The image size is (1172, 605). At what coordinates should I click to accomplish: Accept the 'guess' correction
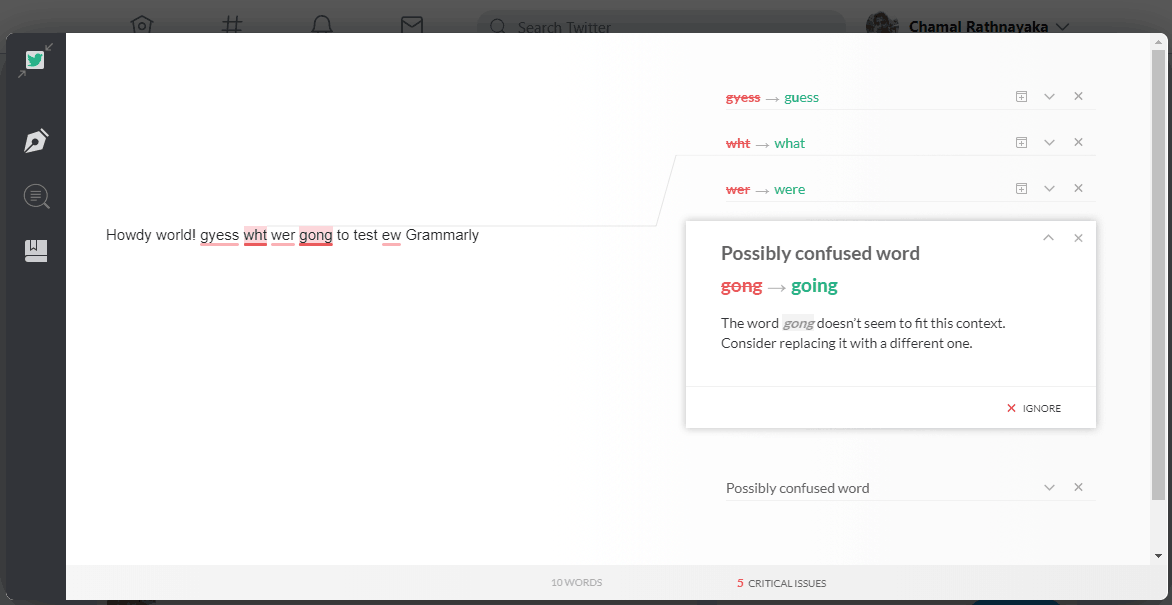(801, 98)
